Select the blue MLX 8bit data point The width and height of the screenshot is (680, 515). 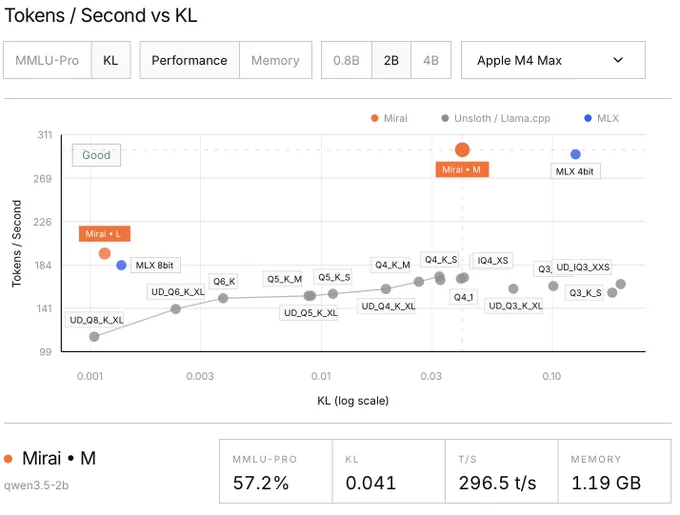click(x=121, y=265)
